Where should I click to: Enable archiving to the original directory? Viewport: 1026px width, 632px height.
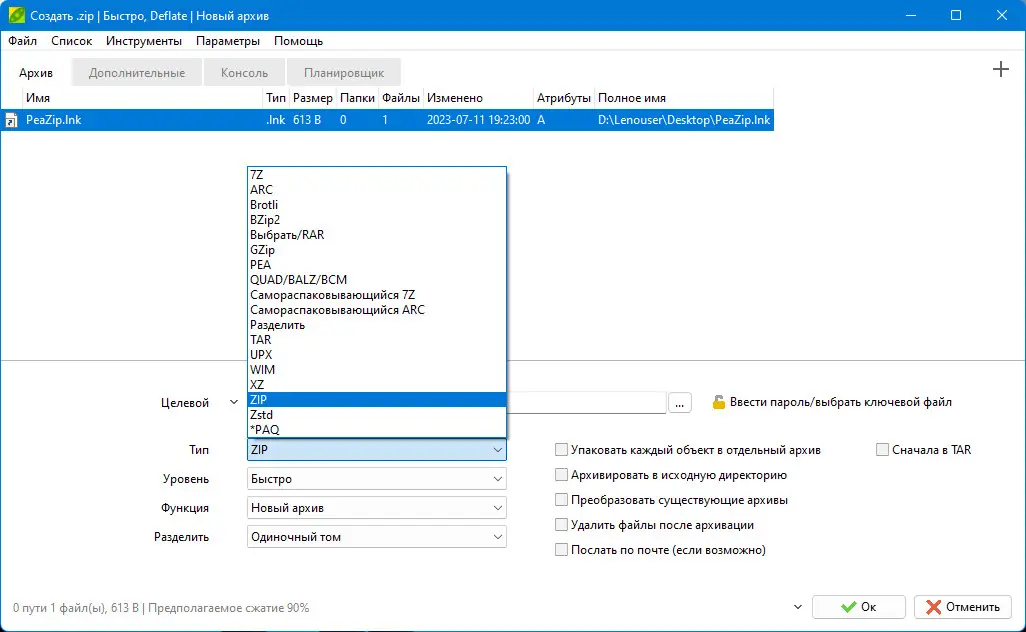(561, 474)
